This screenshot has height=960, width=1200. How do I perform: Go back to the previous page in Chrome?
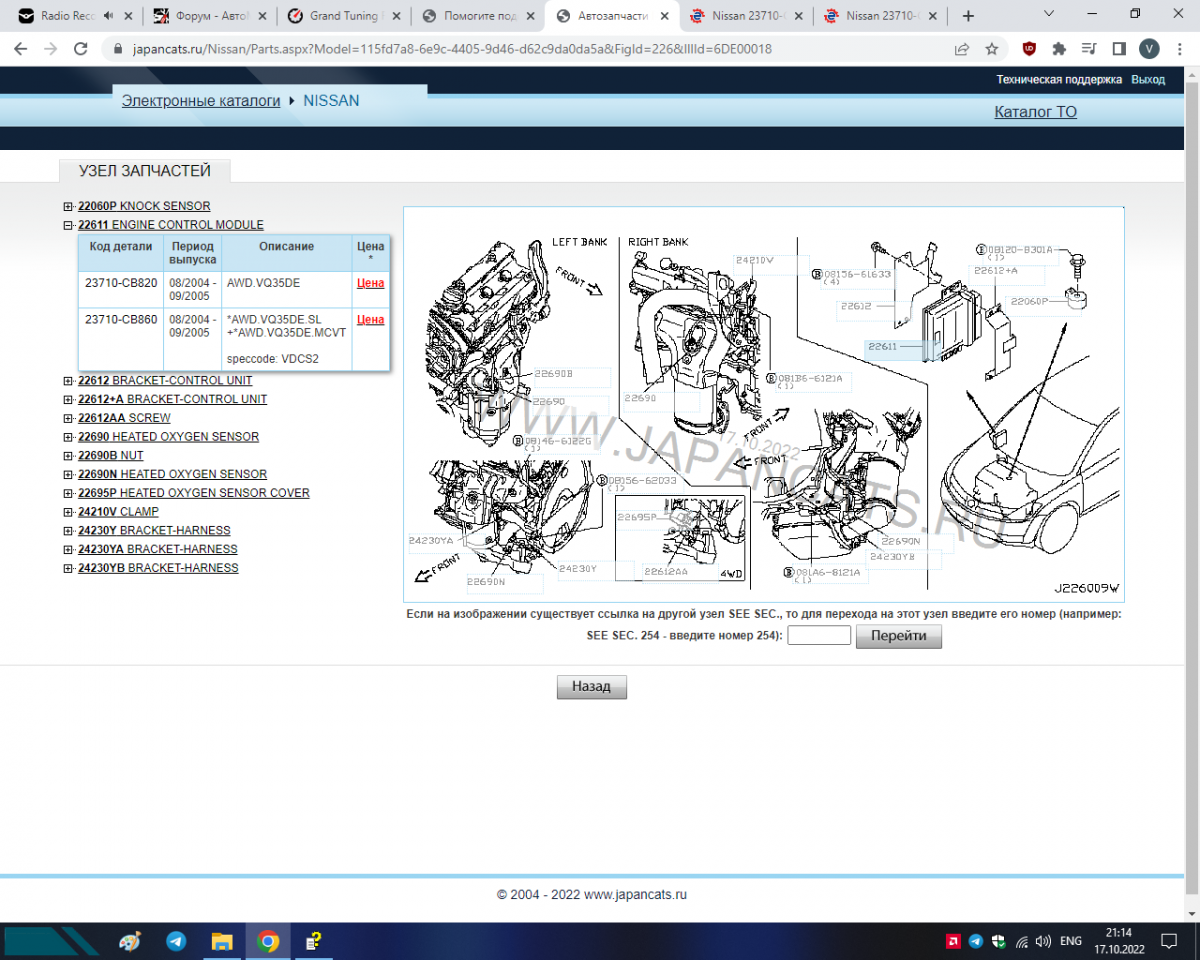[20, 48]
